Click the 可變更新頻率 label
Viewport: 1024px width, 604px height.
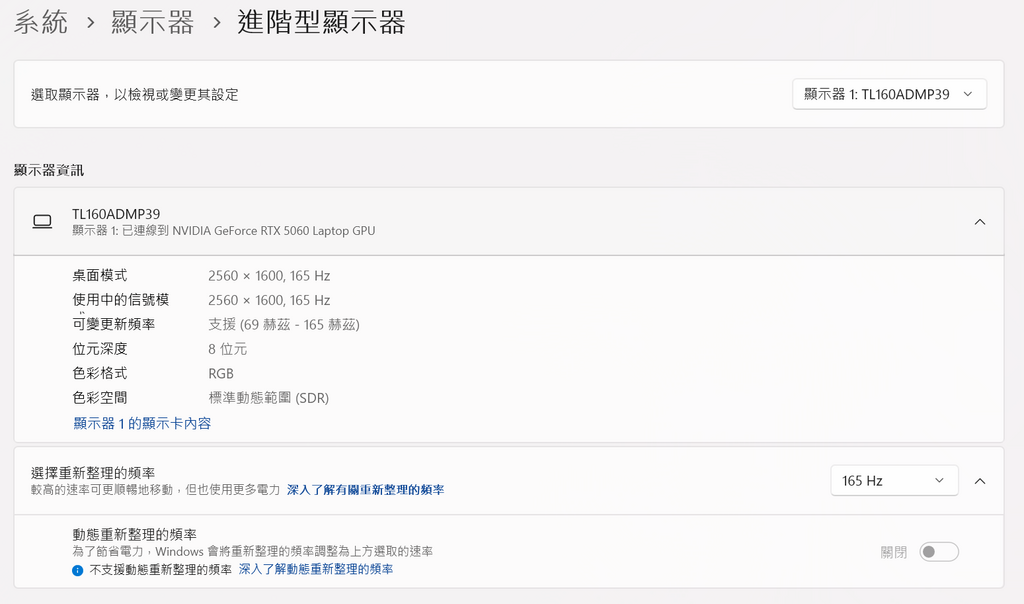pos(114,324)
